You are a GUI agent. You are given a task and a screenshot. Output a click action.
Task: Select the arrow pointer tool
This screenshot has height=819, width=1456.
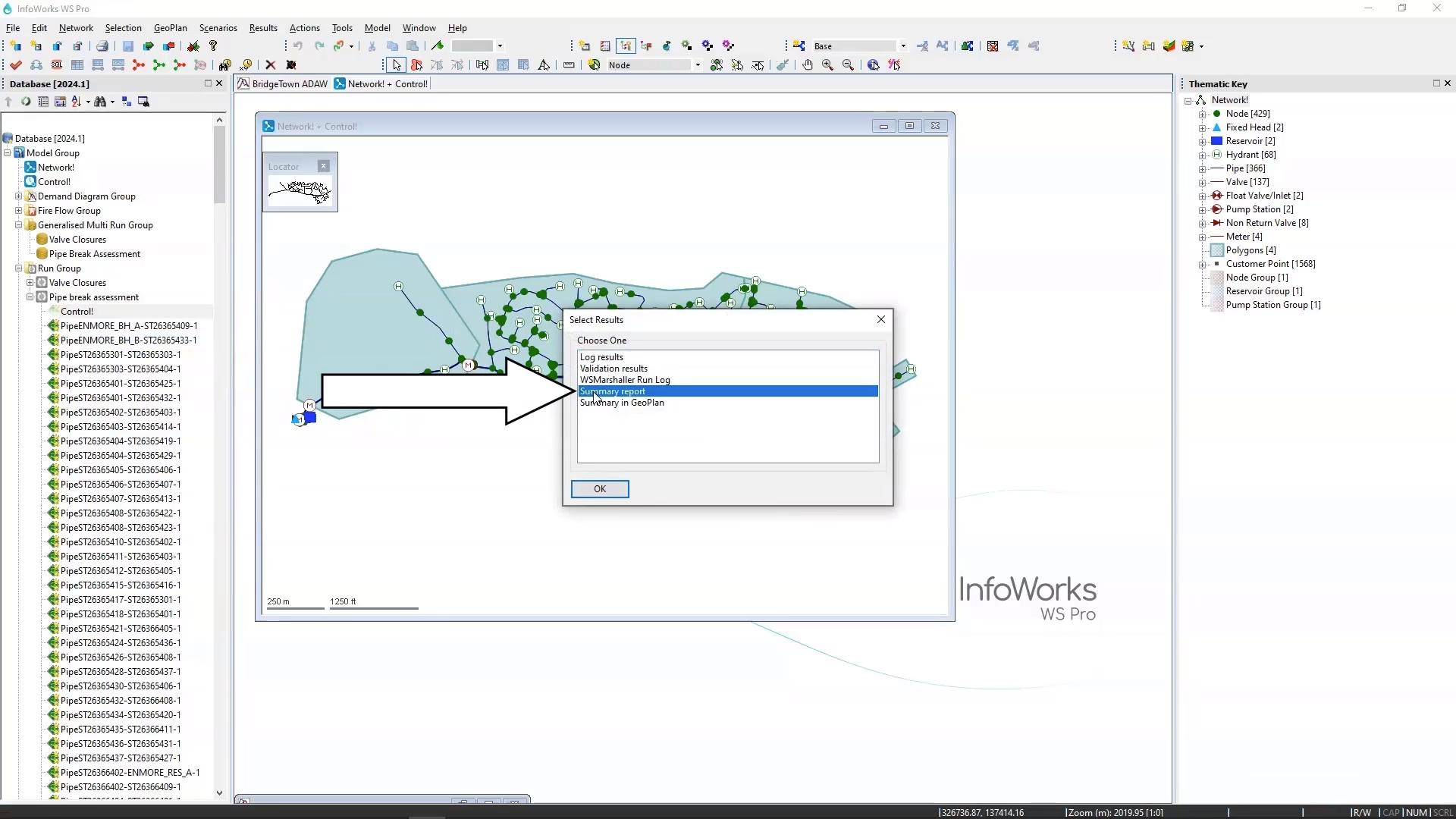396,65
